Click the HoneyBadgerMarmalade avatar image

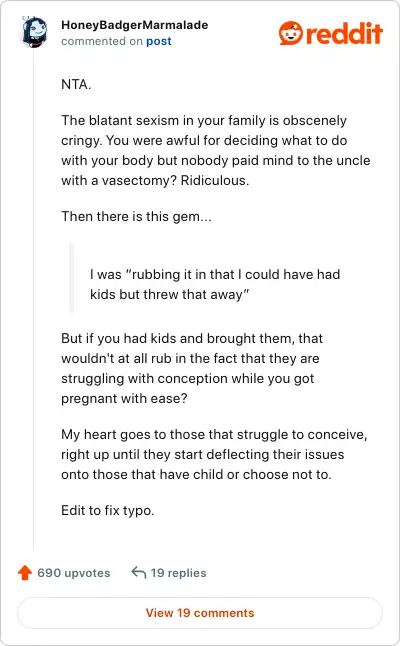click(x=33, y=33)
